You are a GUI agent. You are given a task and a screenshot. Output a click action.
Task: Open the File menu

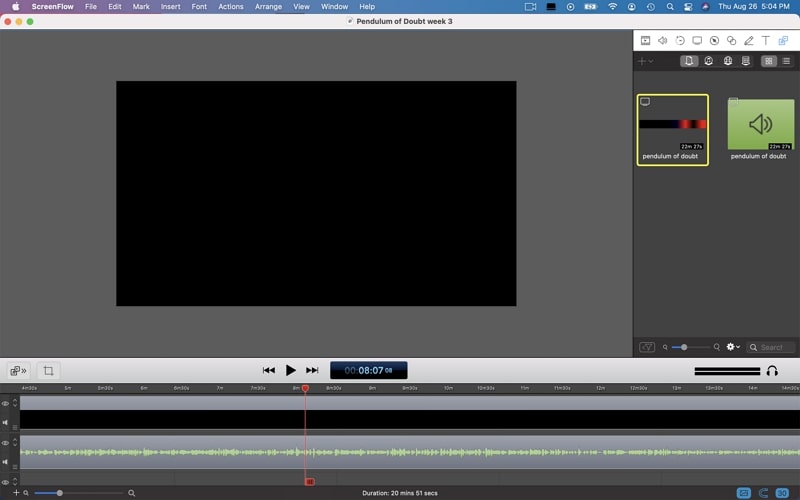(x=91, y=7)
